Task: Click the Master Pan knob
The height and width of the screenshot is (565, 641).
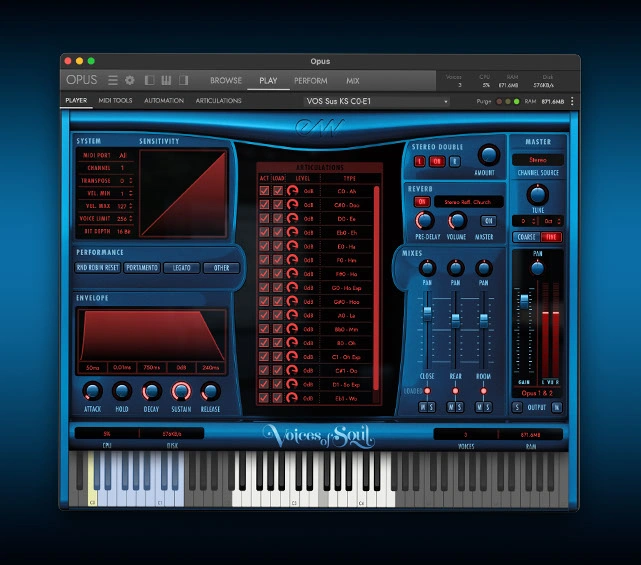Action: tap(537, 268)
